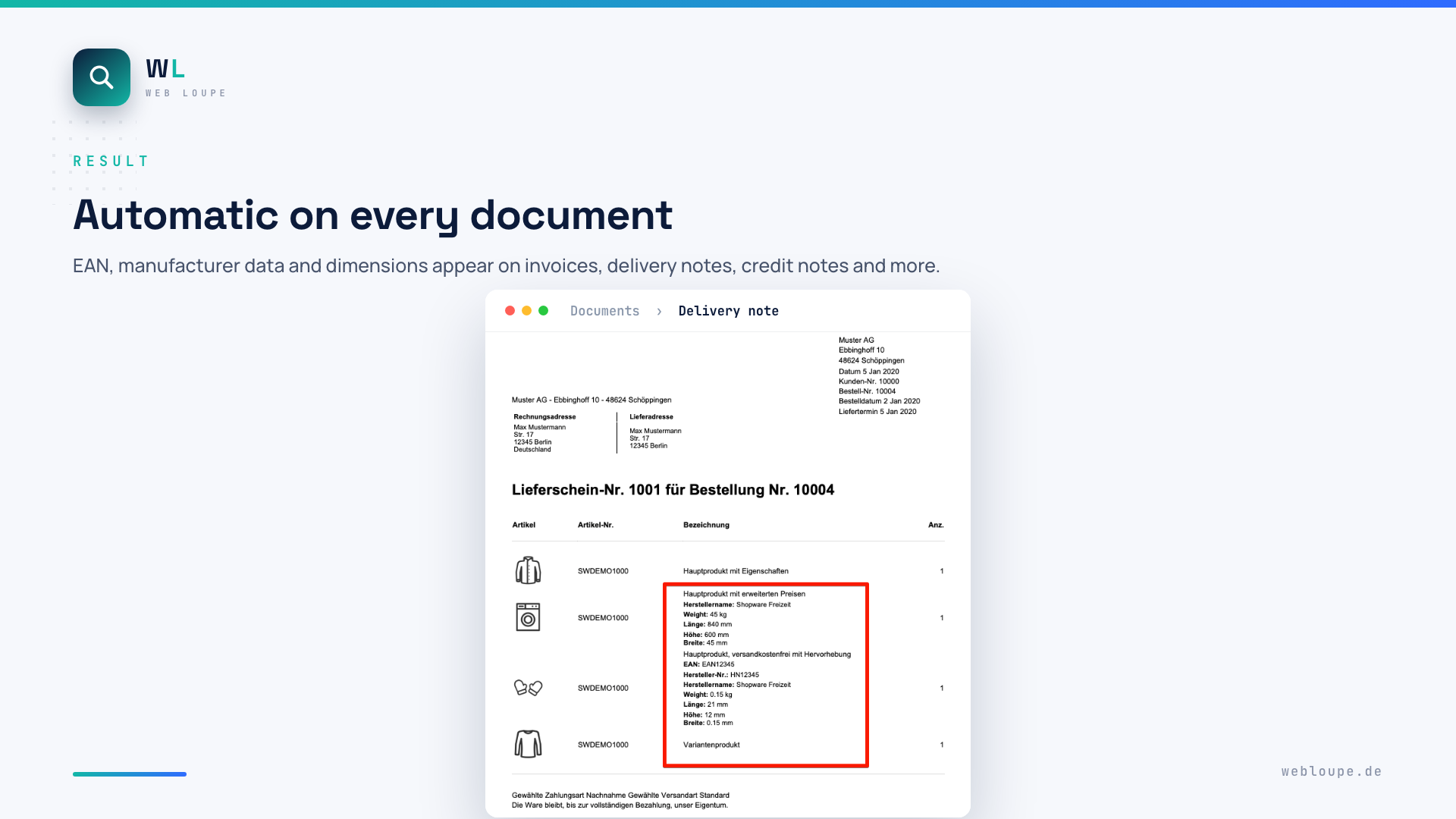Click the 'Gewählte Zahlungsart Nachnahme' footer line
This screenshot has height=819, width=1456.
[620, 795]
